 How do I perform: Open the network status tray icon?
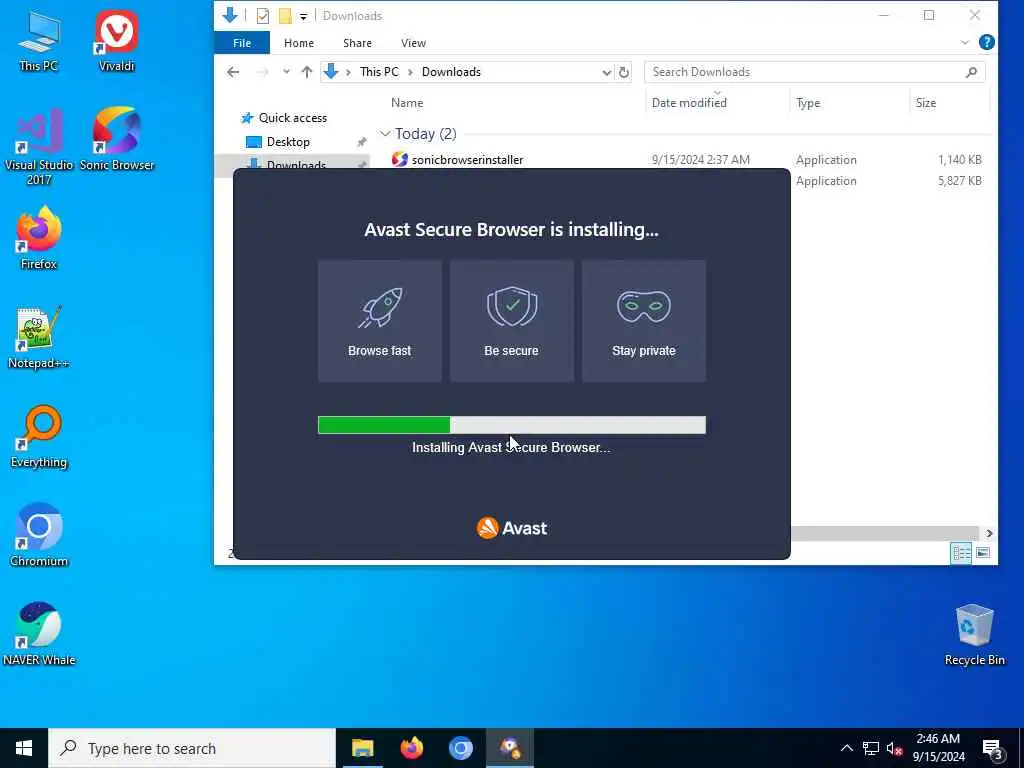coord(871,748)
